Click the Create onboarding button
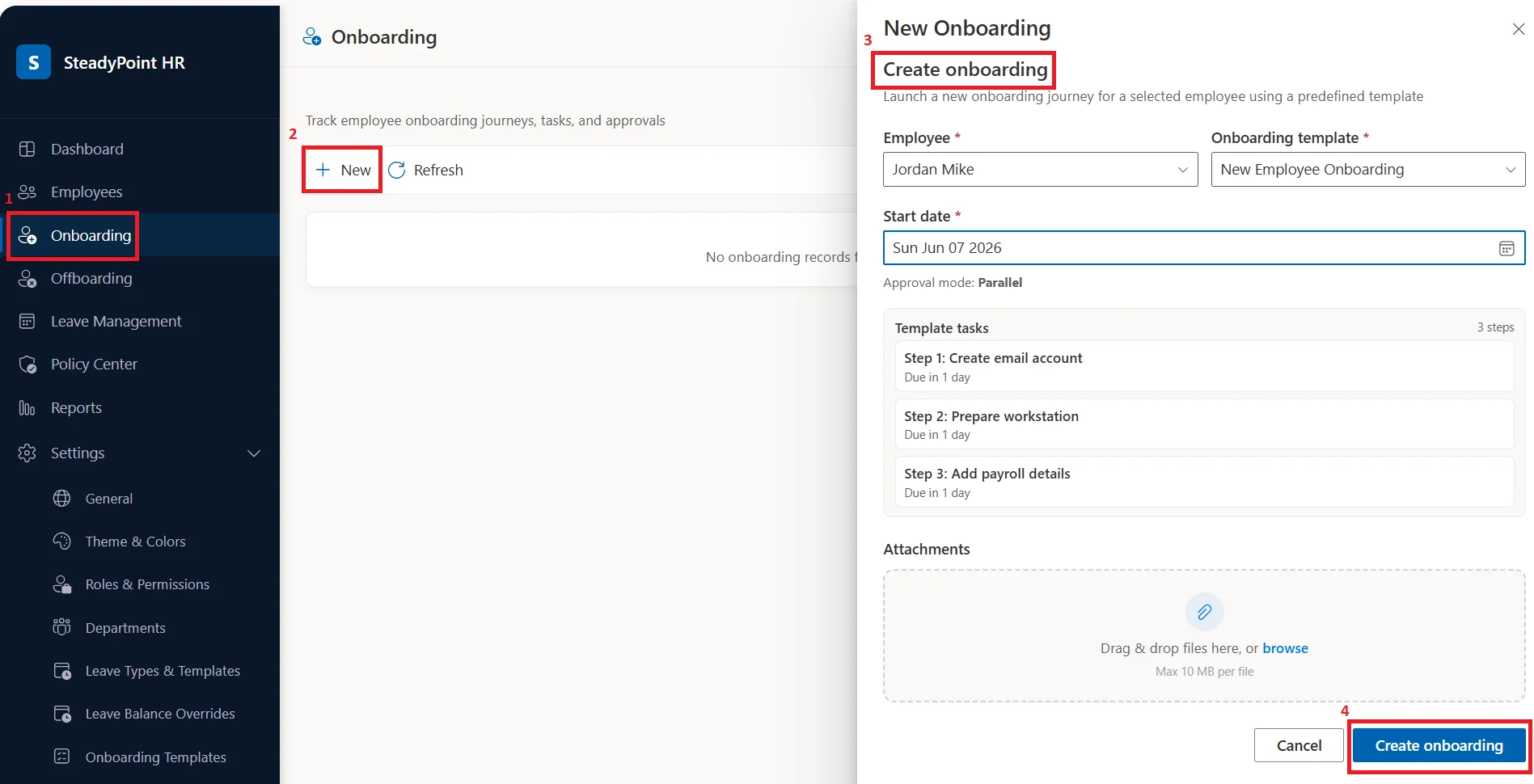1534x784 pixels. tap(1439, 745)
